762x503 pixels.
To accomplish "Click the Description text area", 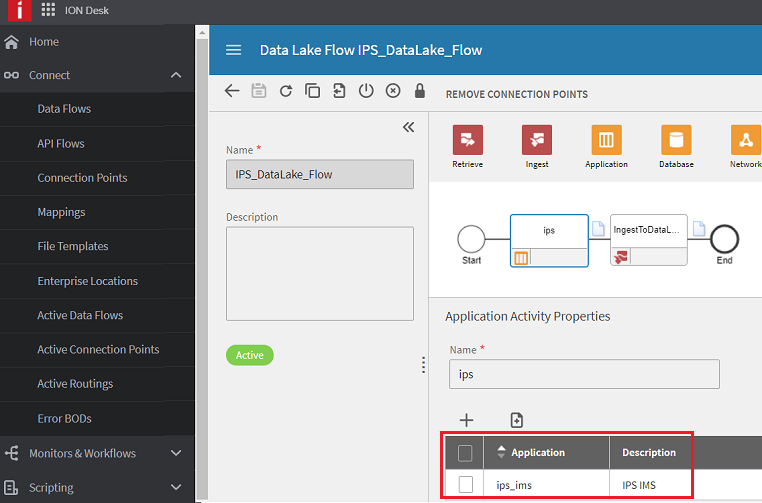I will click(x=320, y=273).
